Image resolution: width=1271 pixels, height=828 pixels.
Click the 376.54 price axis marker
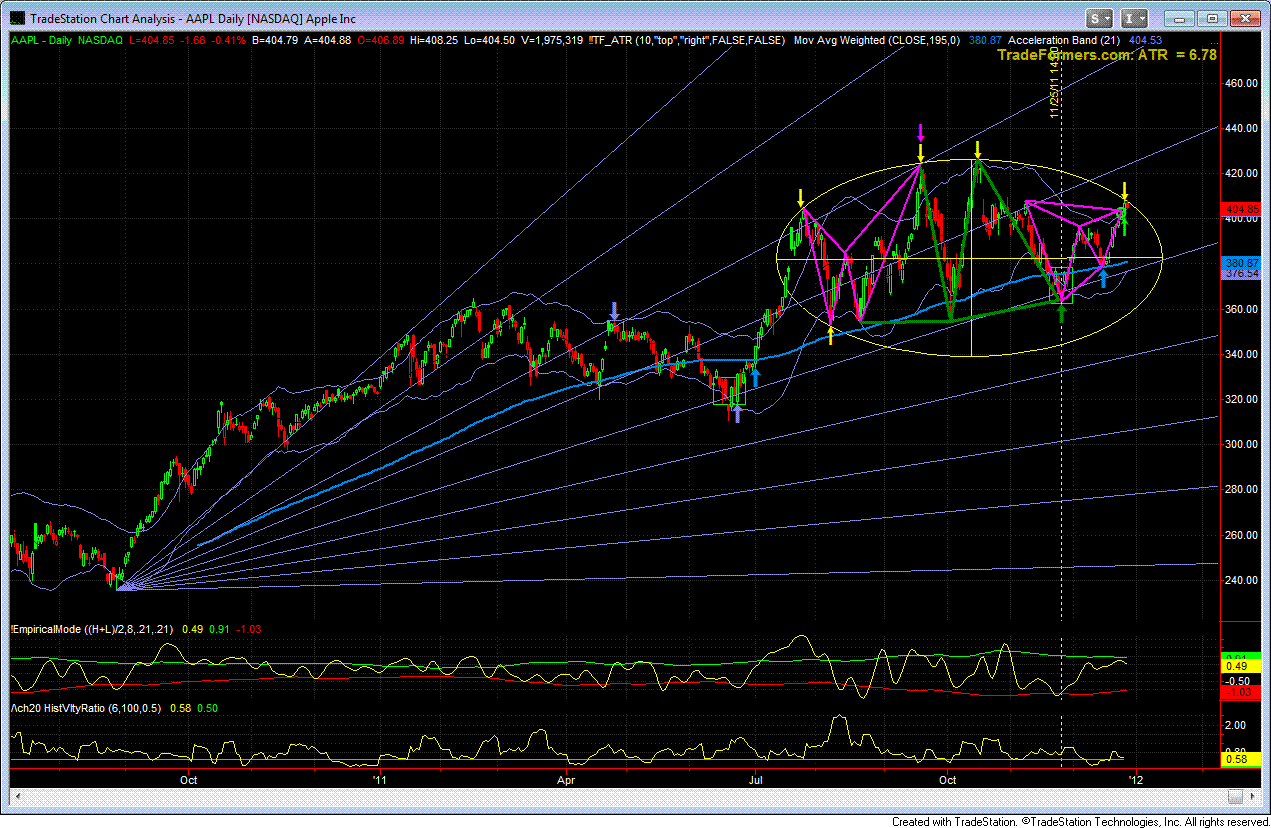tap(1240, 274)
